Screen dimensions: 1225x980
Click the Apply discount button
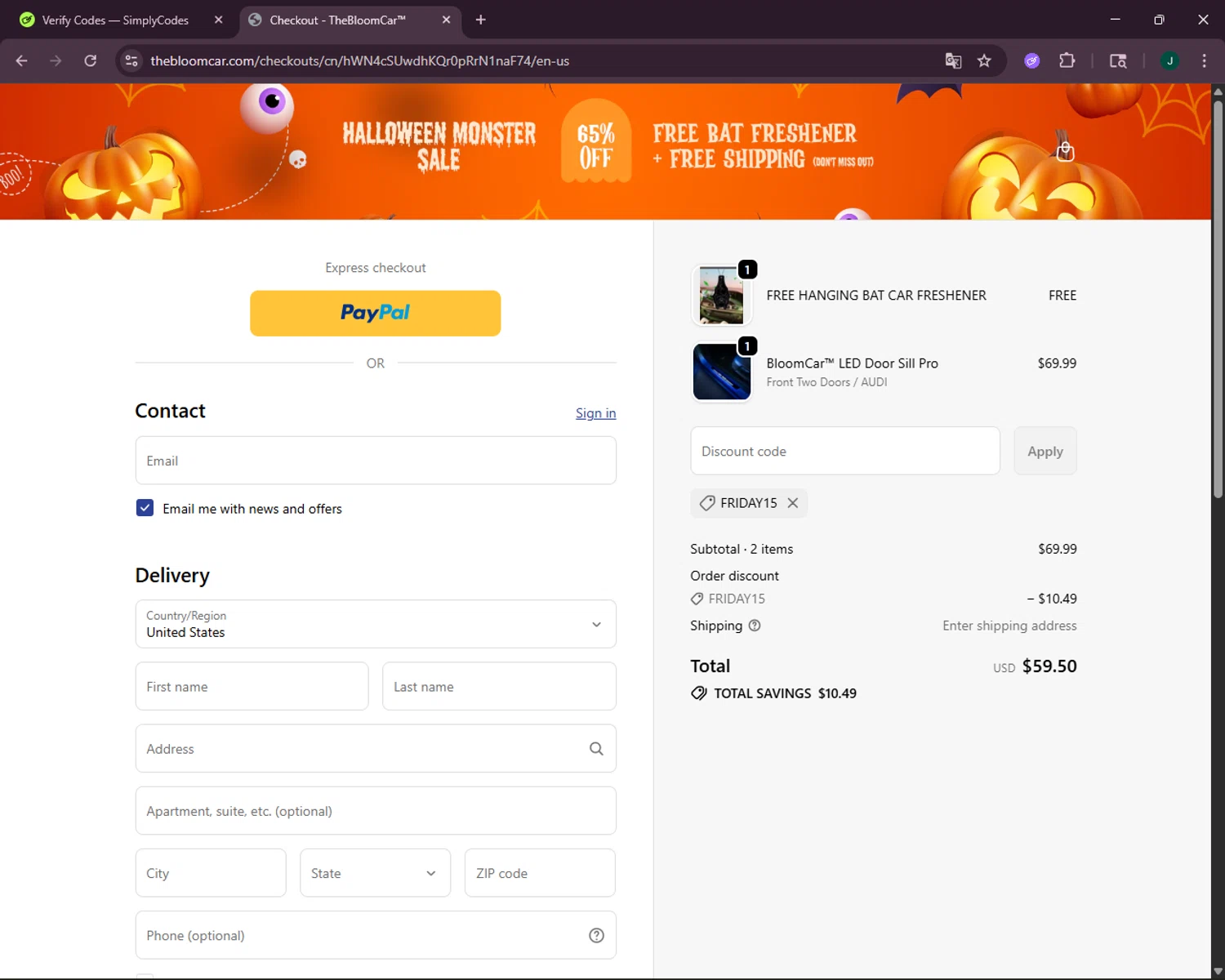[x=1045, y=451]
